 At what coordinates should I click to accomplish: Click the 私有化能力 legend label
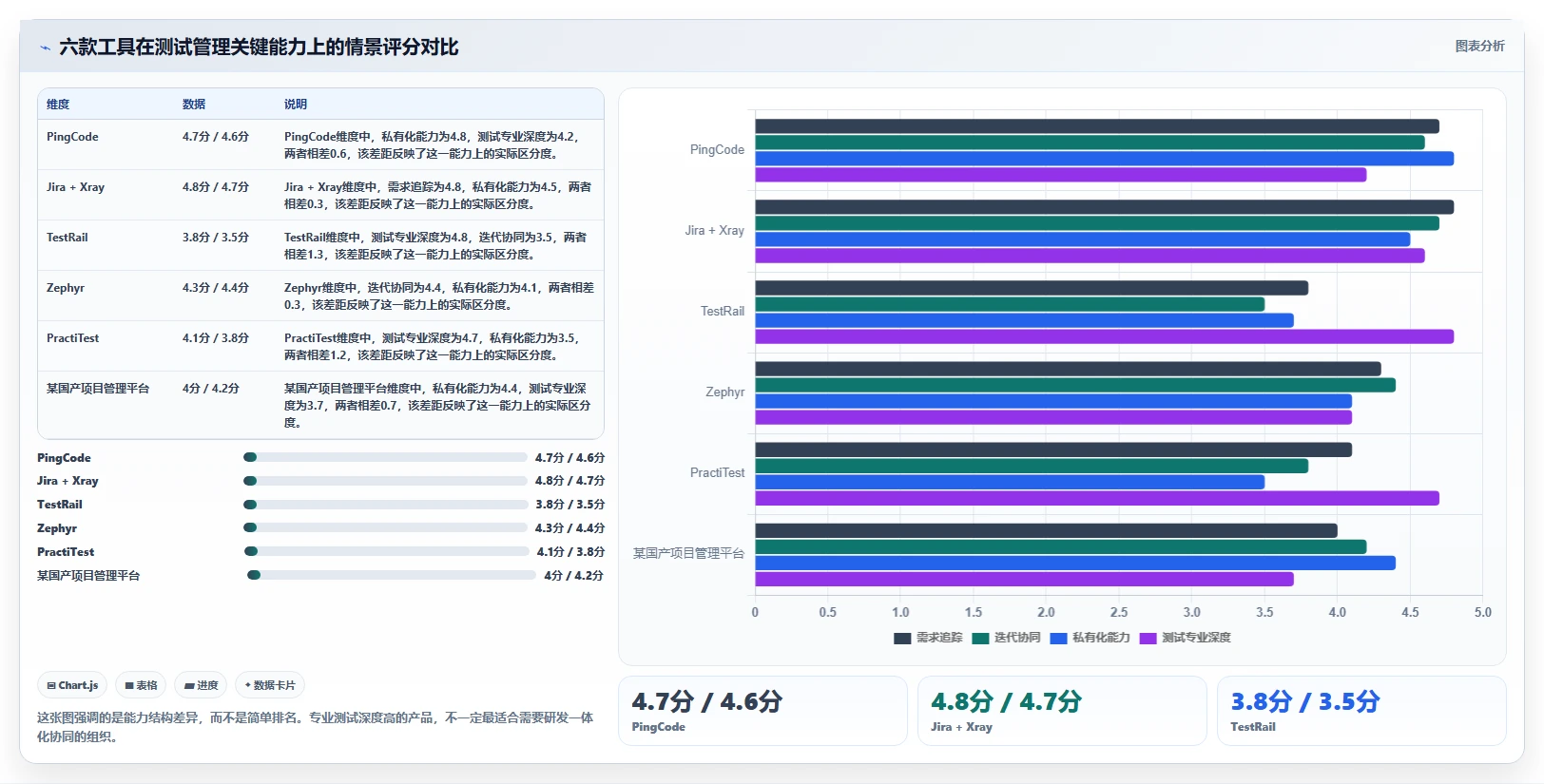point(1101,638)
